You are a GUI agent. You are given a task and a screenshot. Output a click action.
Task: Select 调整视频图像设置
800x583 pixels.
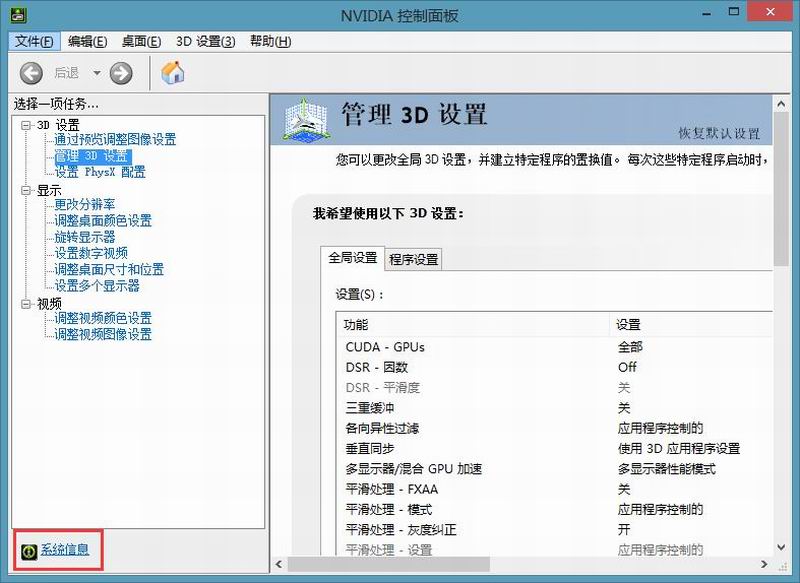[103, 335]
